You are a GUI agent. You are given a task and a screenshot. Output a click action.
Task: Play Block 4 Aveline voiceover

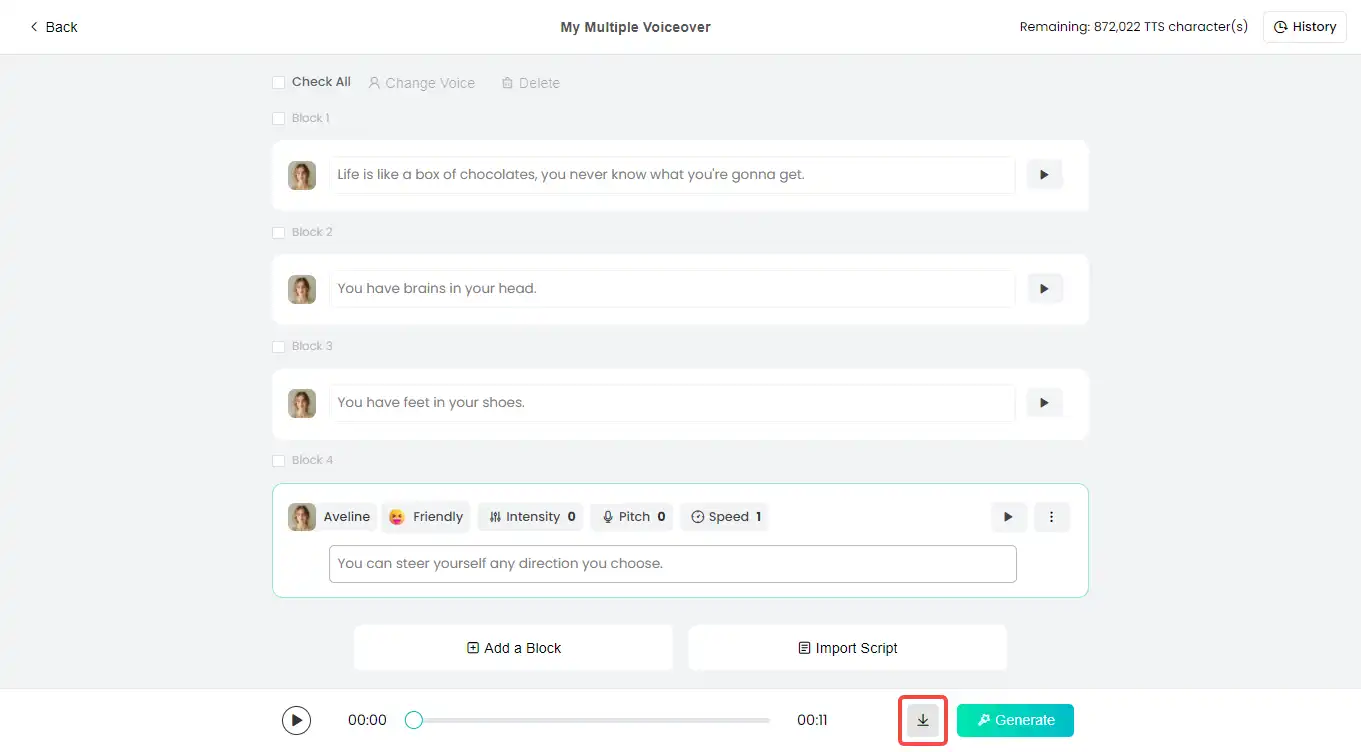pos(1008,517)
